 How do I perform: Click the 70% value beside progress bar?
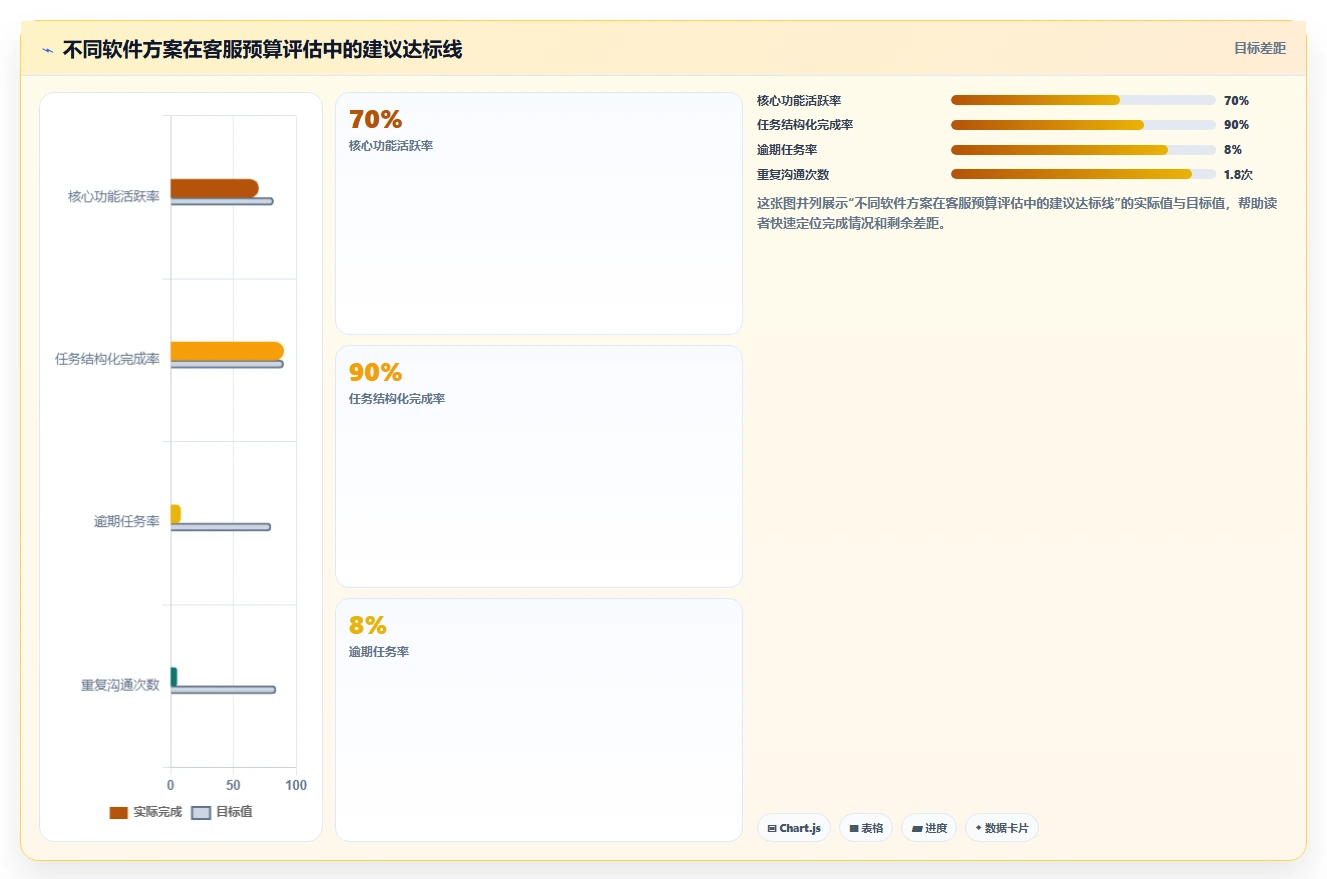tap(1236, 100)
